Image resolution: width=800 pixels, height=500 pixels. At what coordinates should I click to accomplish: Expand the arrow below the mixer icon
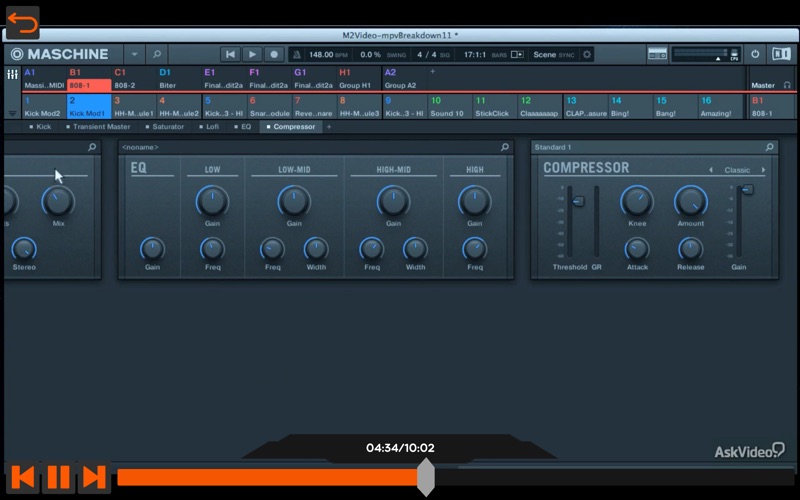click(x=12, y=113)
